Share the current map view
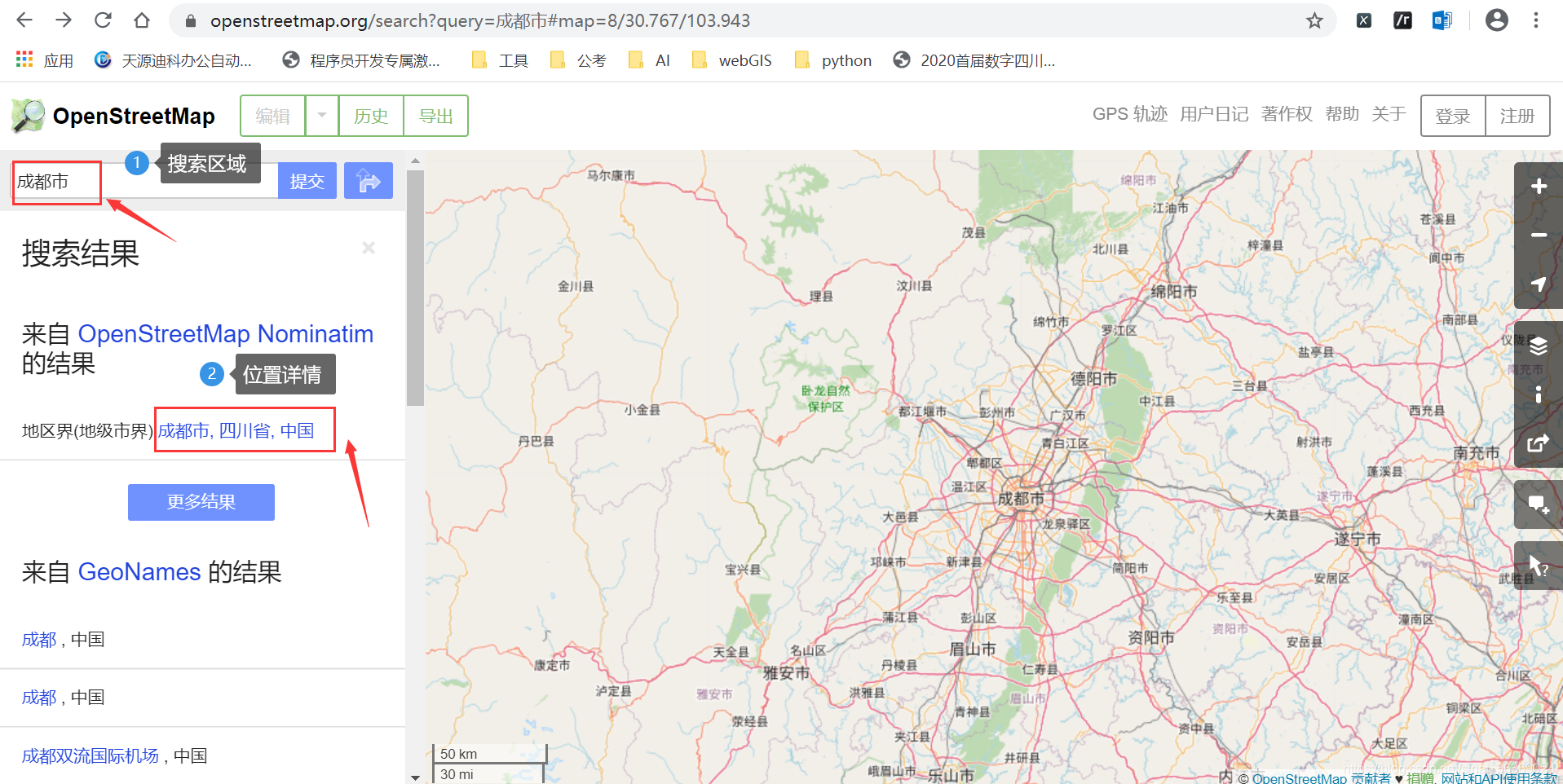Viewport: 1563px width, 784px height. point(1539,444)
